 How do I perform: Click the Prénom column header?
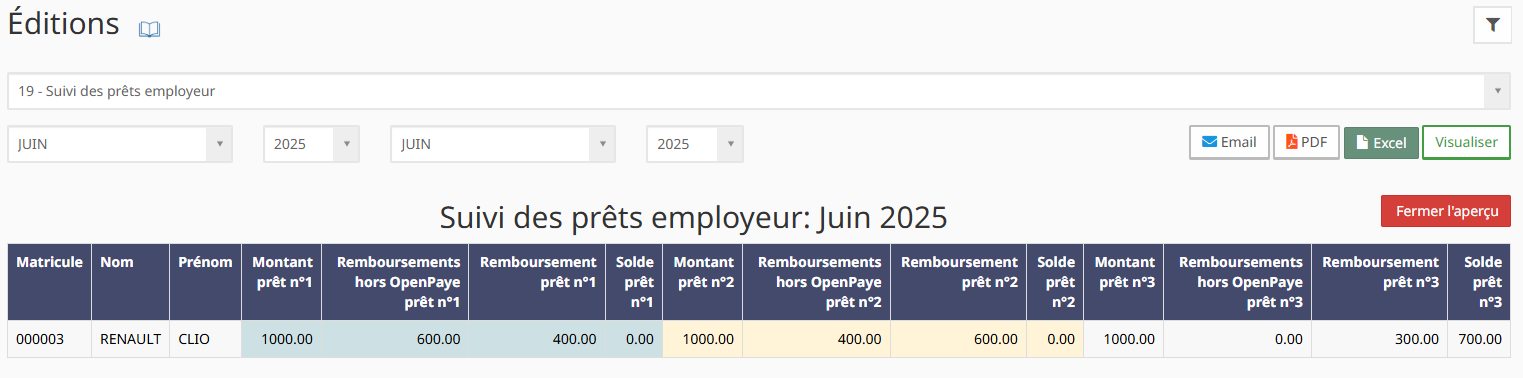pos(205,281)
